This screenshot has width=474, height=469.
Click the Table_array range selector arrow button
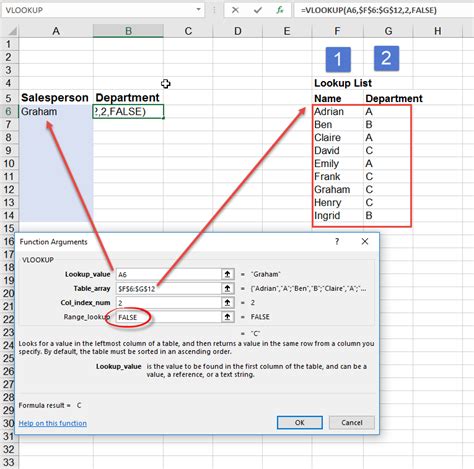tap(227, 288)
